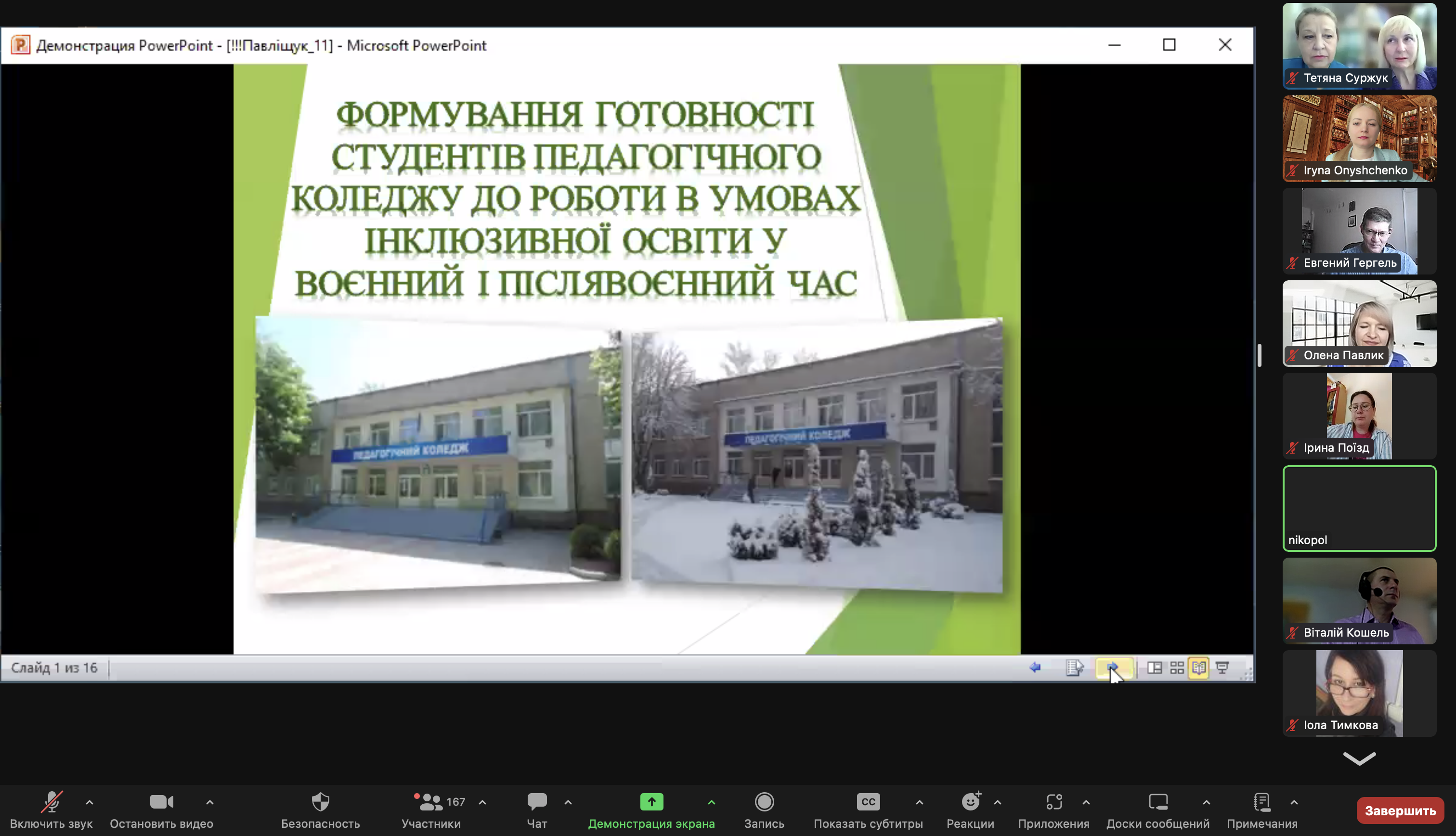Expand subtitle options arrow
Viewport: 1456px width, 836px height.
pos(920,802)
